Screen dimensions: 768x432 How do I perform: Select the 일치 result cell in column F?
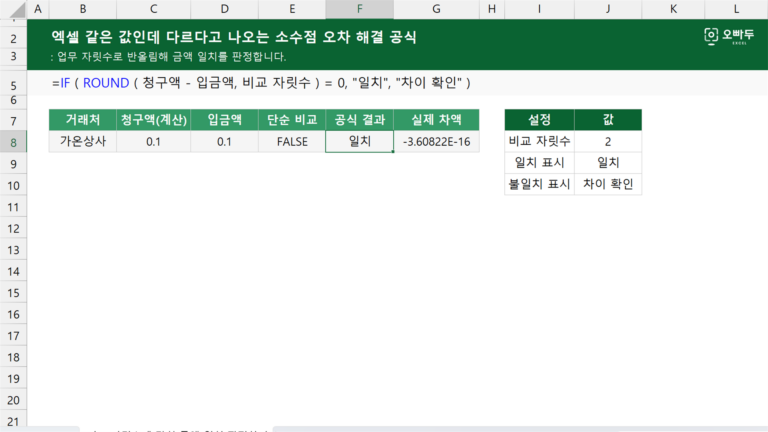pyautogui.click(x=360, y=142)
